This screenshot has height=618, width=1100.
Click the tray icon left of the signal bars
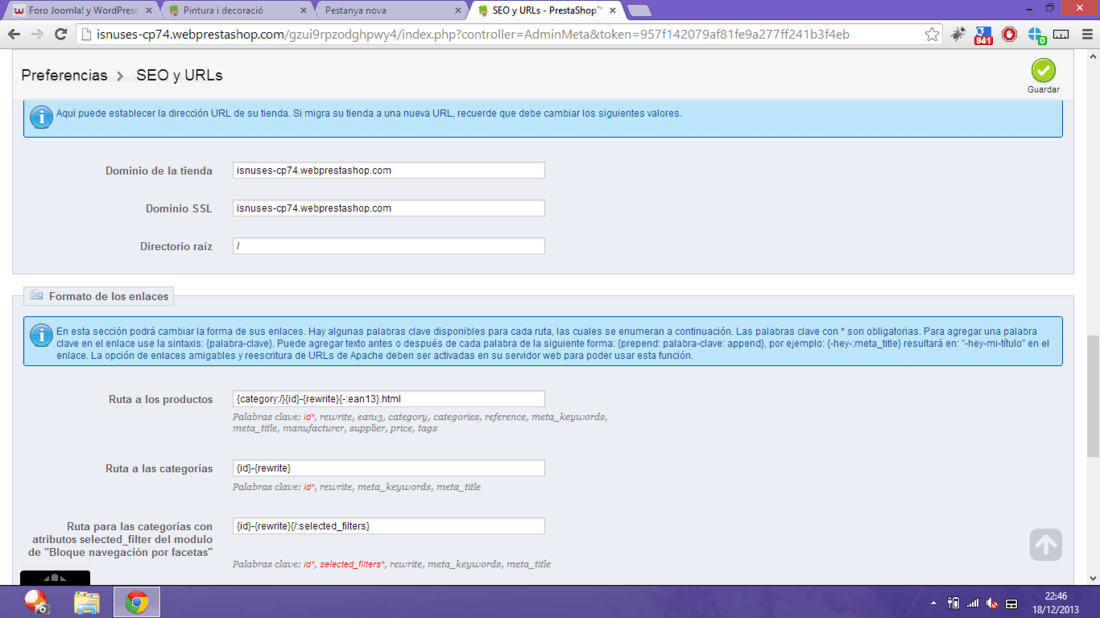click(953, 603)
